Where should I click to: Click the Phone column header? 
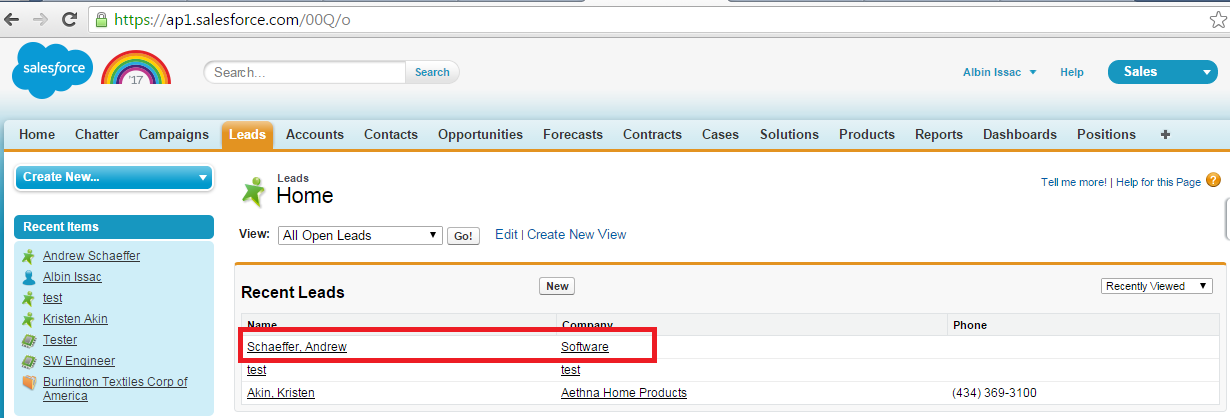coord(969,325)
